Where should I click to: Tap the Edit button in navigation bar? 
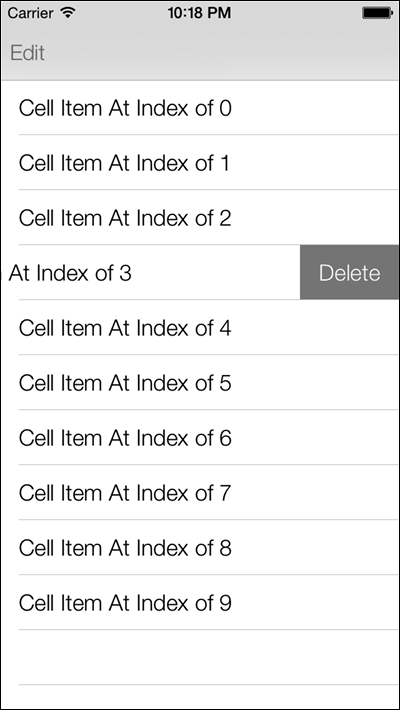coord(28,53)
